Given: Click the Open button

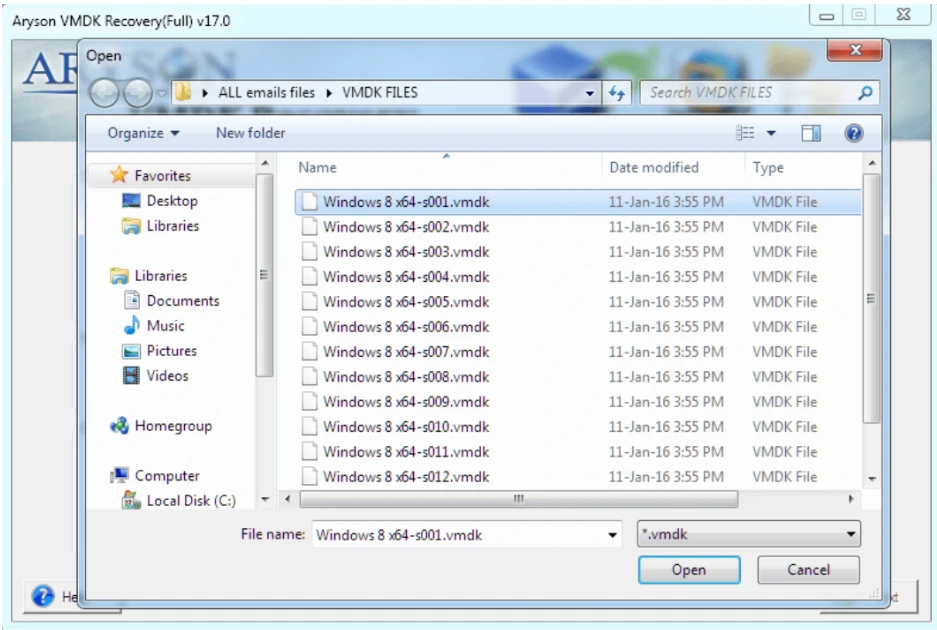Looking at the screenshot, I should (x=688, y=569).
